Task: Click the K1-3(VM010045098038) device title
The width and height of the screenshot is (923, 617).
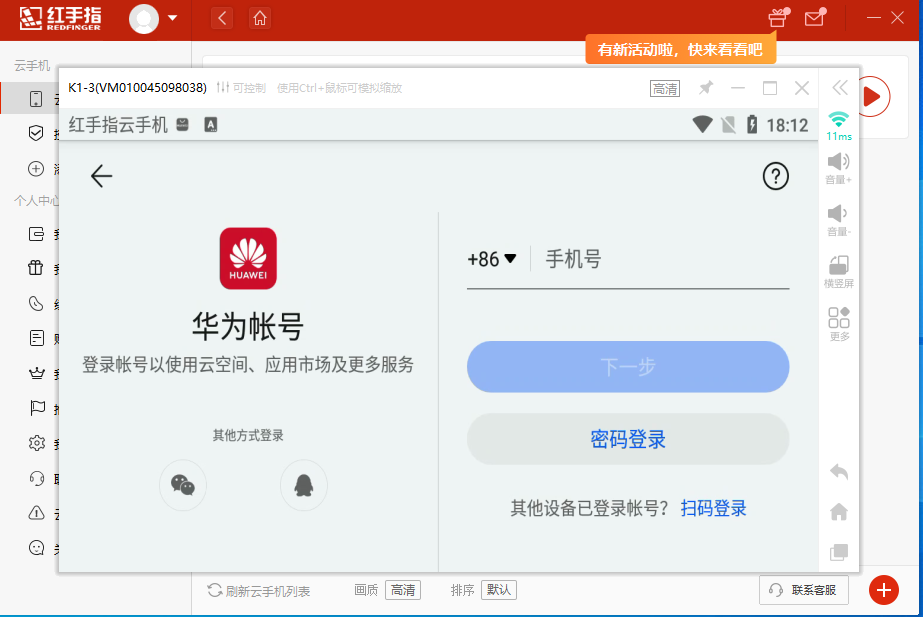Action: (x=137, y=88)
